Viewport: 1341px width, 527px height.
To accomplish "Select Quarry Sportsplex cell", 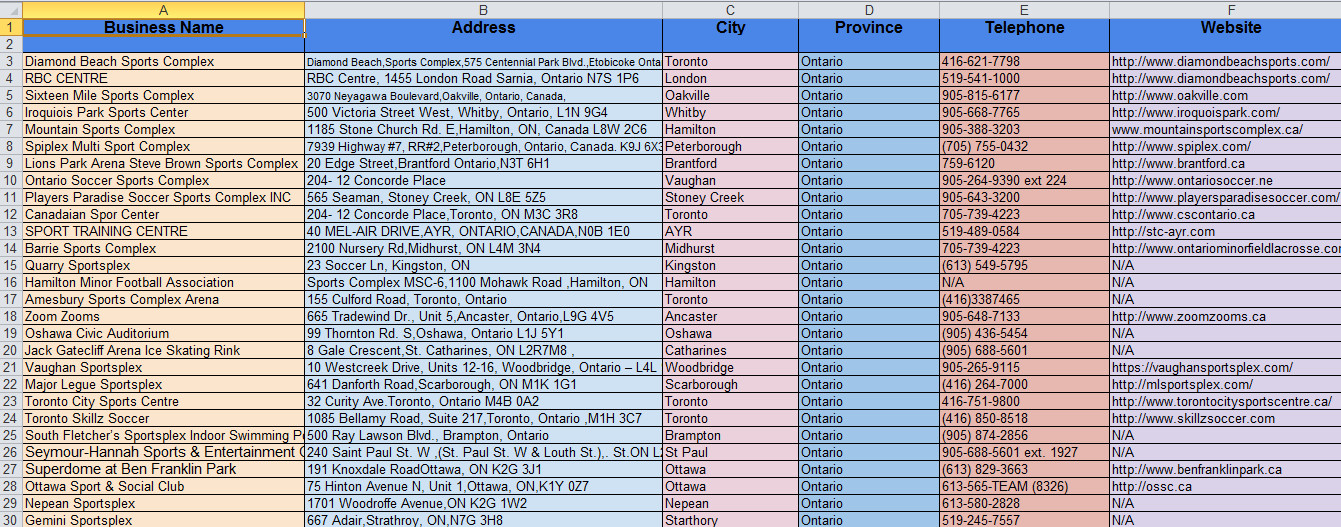I will 164,266.
